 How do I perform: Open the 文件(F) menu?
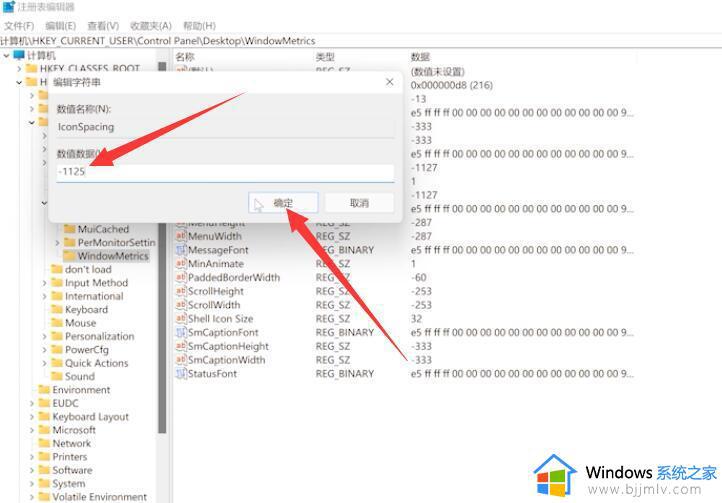point(19,26)
